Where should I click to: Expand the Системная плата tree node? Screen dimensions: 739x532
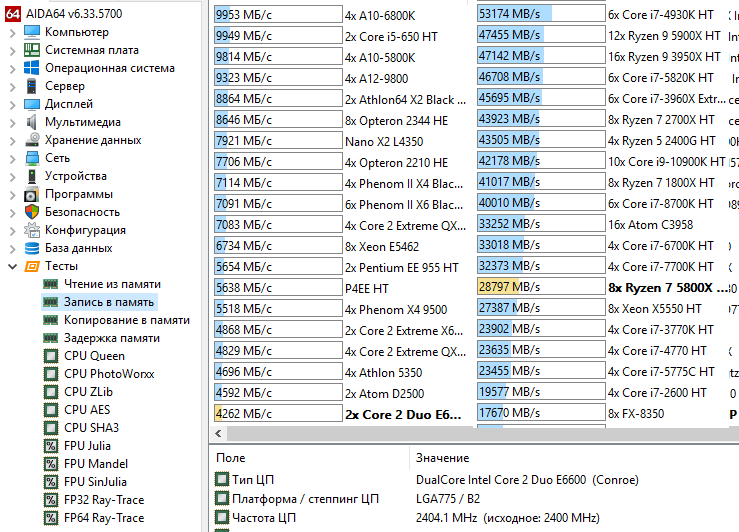point(13,50)
